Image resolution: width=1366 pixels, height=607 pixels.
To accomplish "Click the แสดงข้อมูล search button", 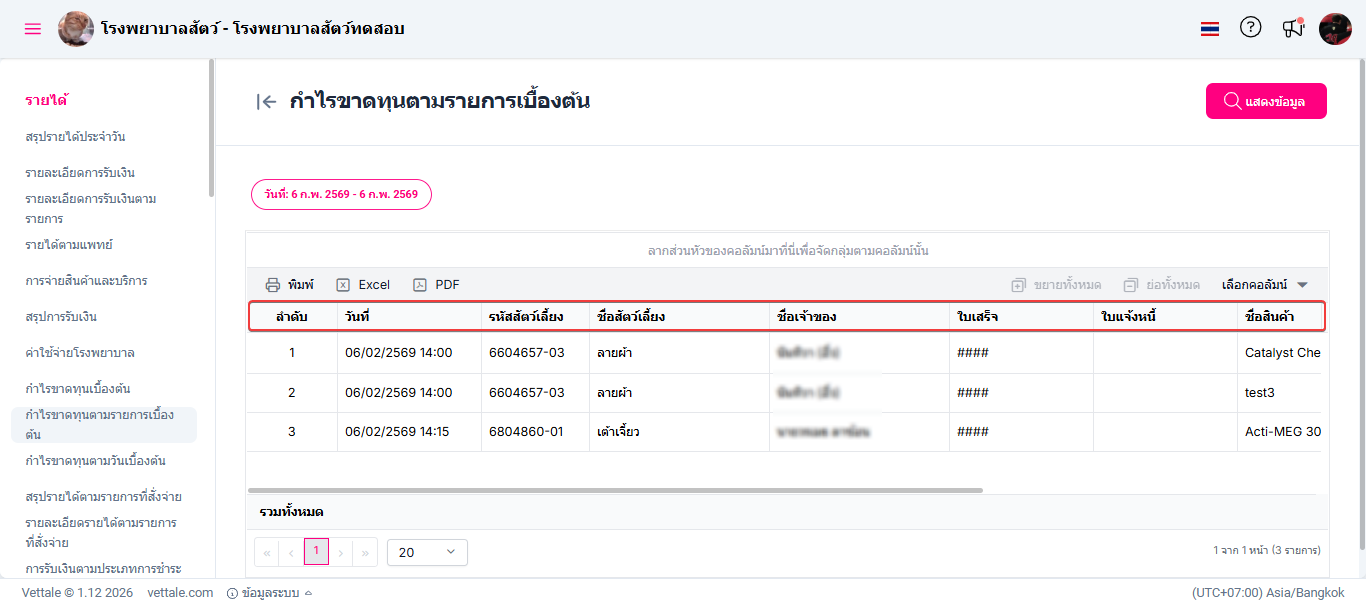I will tap(1266, 101).
